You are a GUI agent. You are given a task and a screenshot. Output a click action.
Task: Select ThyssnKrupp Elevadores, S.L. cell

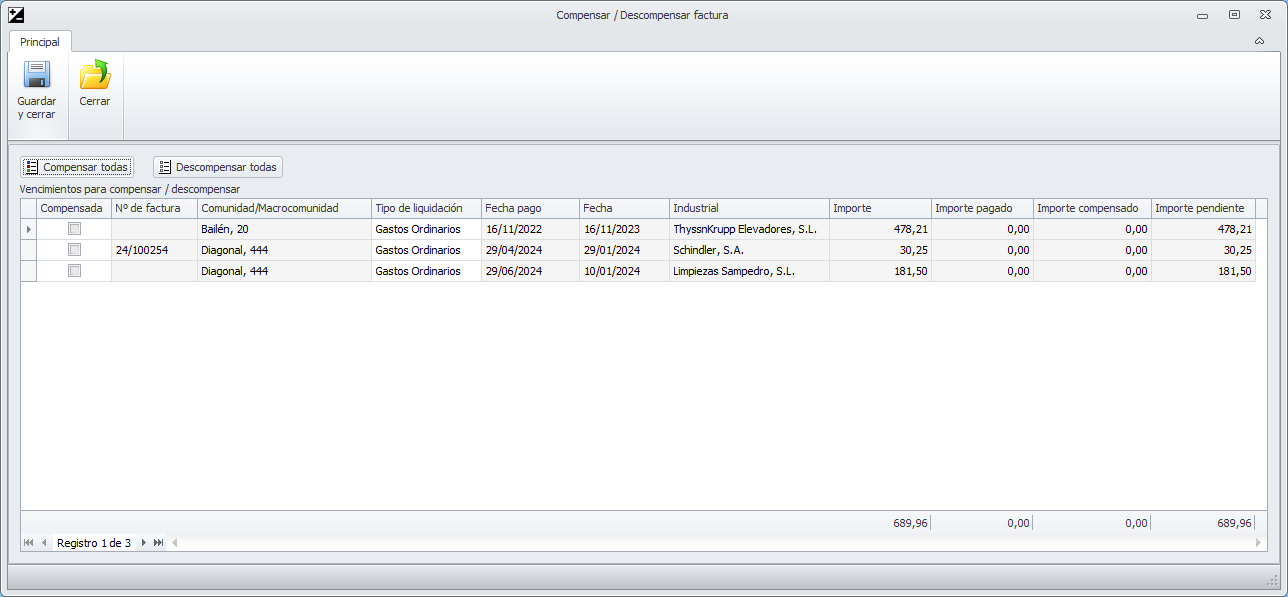point(749,229)
